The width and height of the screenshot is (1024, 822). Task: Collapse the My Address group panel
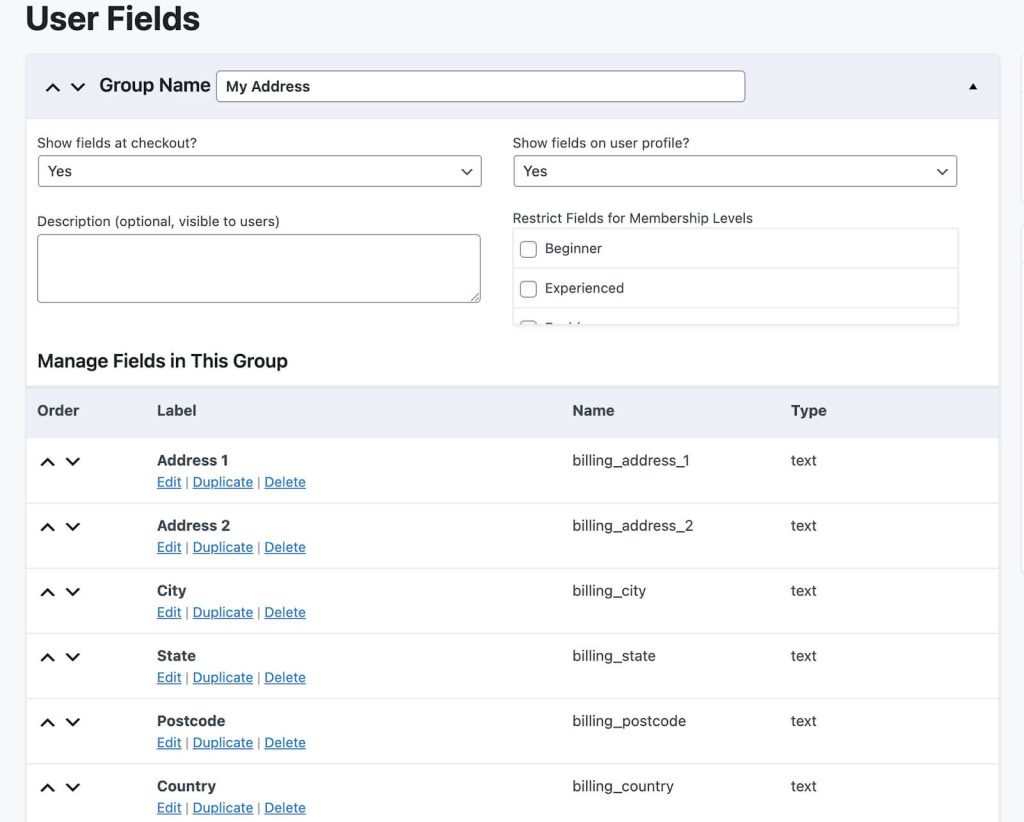coord(972,87)
